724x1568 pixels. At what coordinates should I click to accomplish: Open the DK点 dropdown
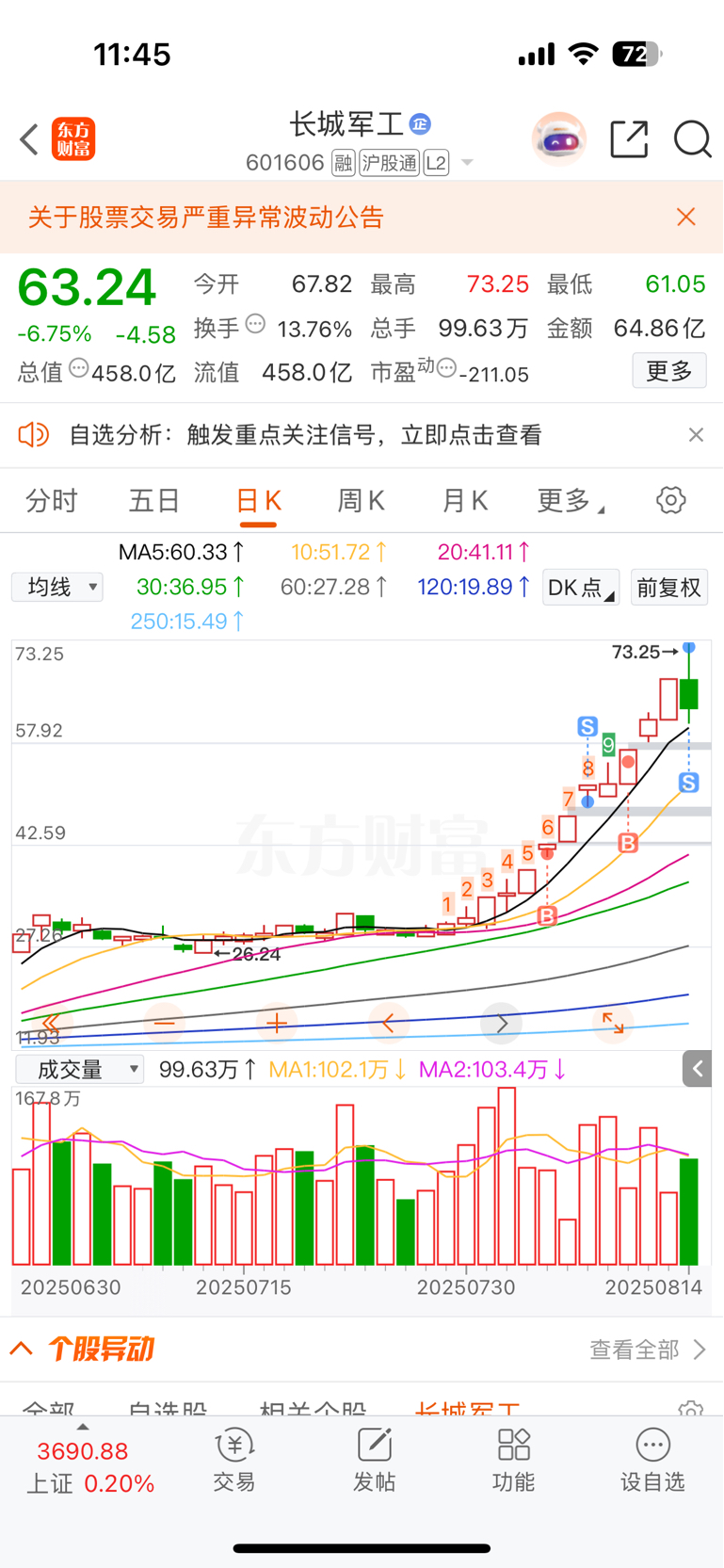pos(581,588)
